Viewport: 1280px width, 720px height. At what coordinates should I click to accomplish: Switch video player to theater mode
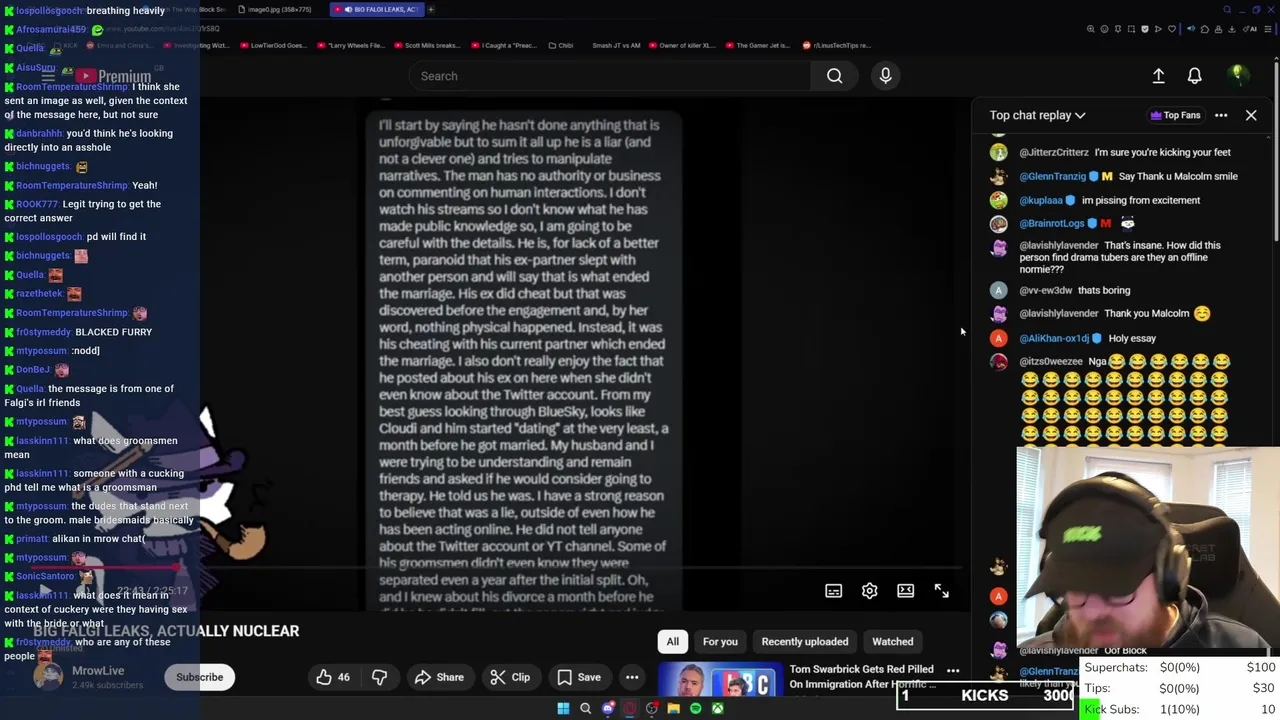(905, 591)
